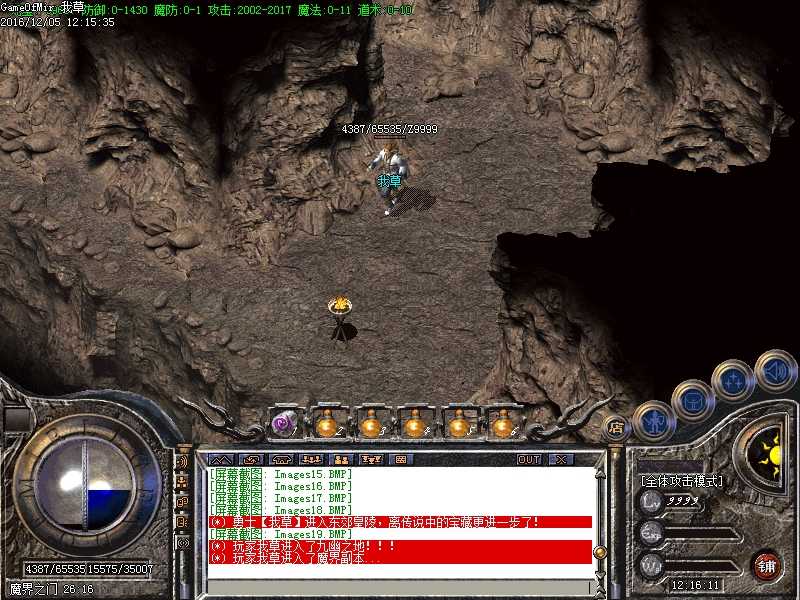Open the skills round button with stars

[x=733, y=381]
